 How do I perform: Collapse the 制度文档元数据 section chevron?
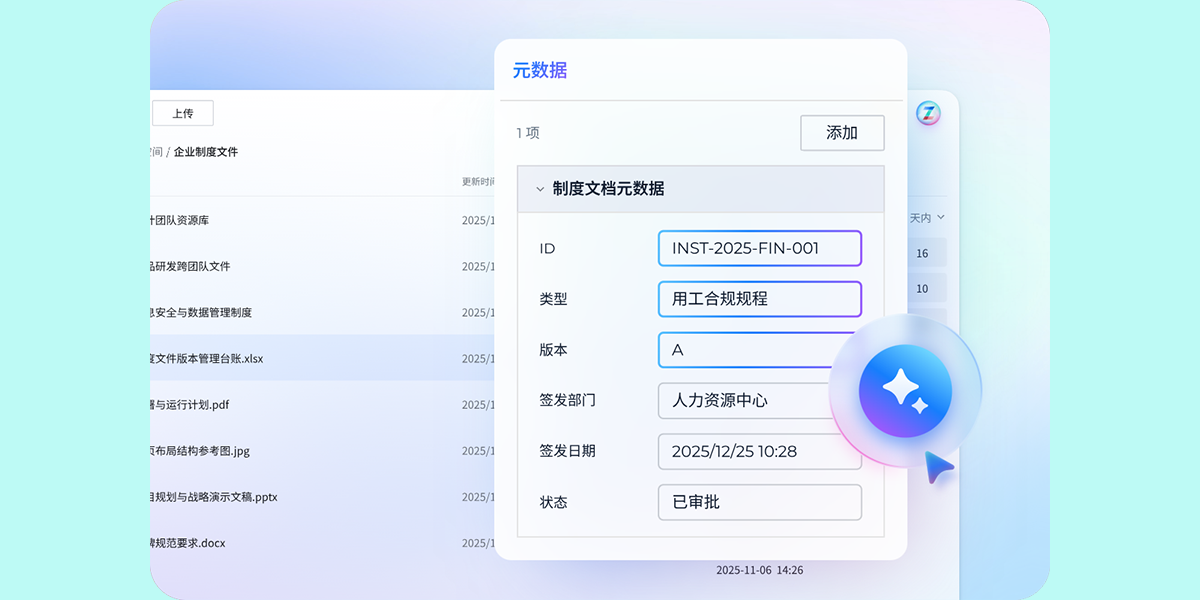[x=540, y=189]
